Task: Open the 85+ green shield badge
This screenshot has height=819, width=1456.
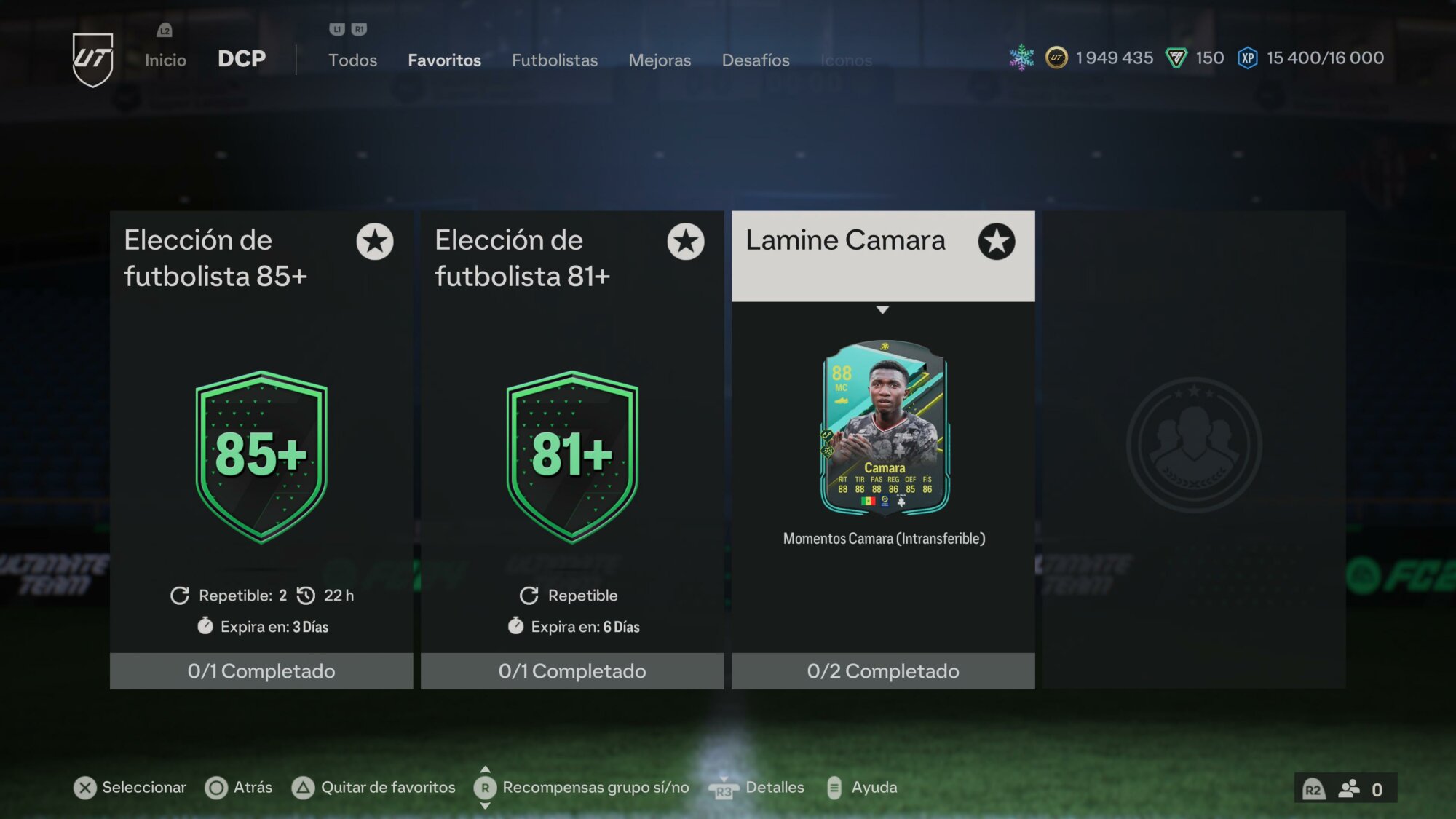Action: pyautogui.click(x=261, y=456)
